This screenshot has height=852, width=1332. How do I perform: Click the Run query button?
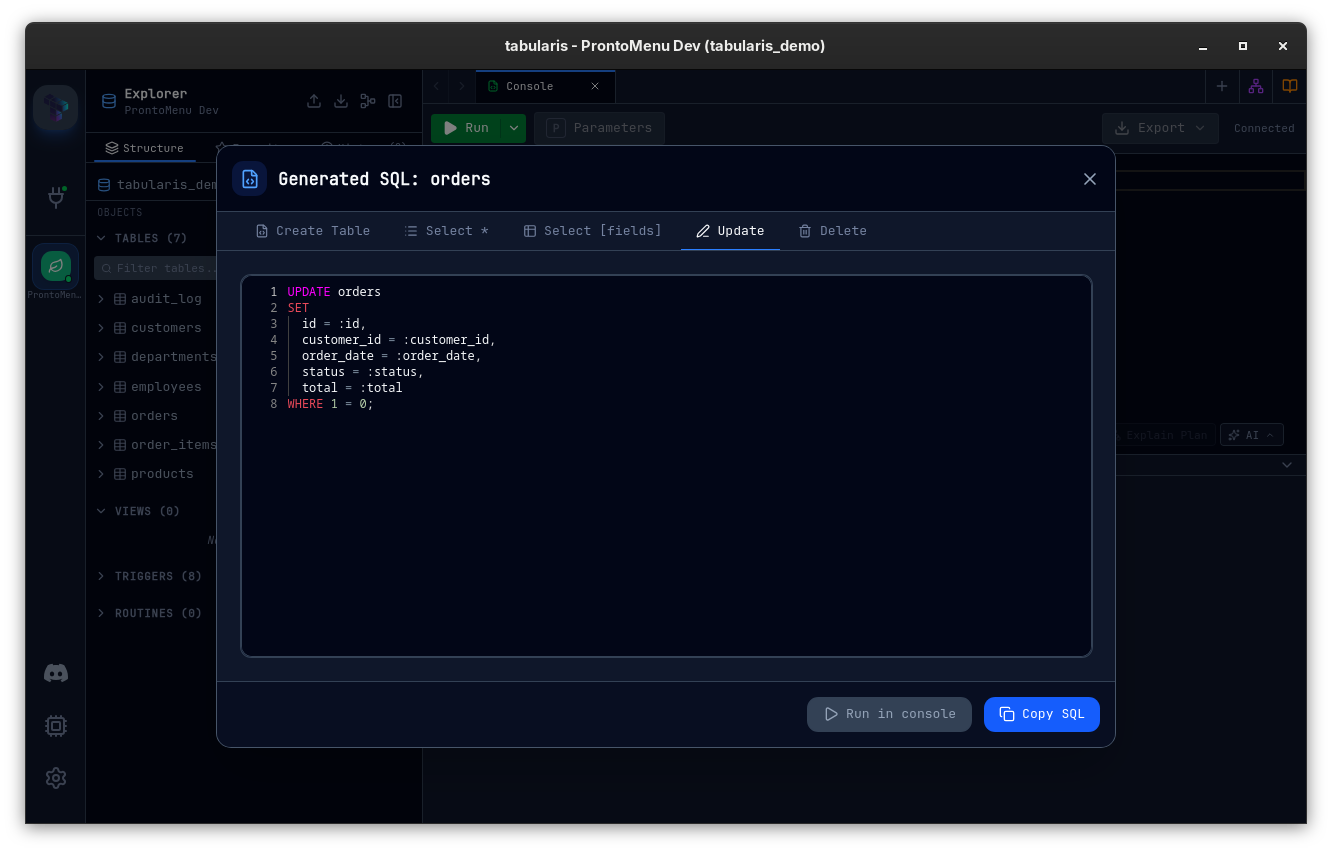pos(466,128)
